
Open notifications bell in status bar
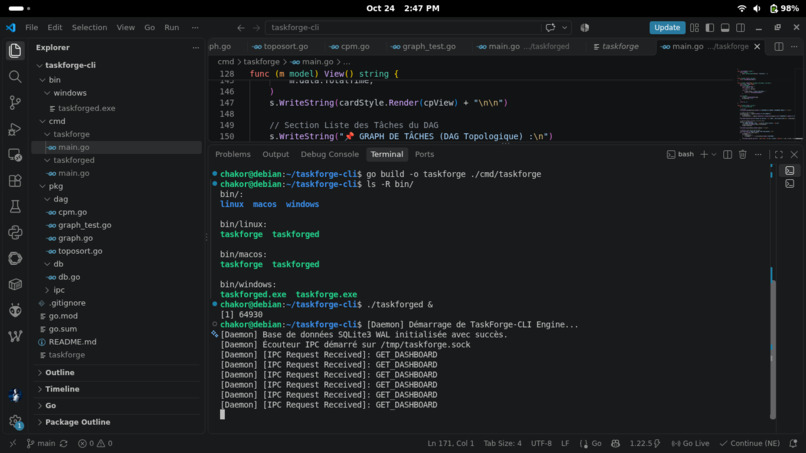pos(793,443)
